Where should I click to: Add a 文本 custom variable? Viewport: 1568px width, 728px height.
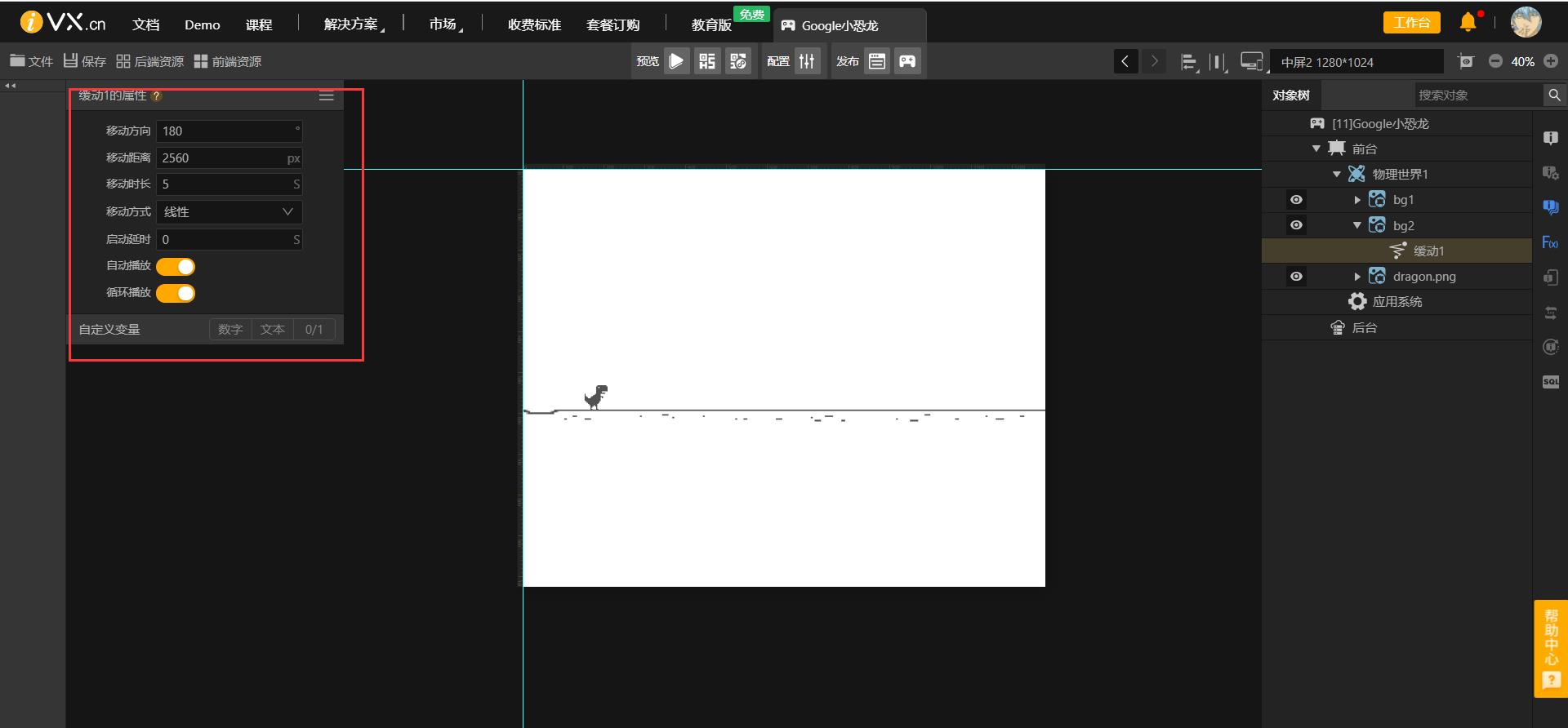click(x=273, y=329)
